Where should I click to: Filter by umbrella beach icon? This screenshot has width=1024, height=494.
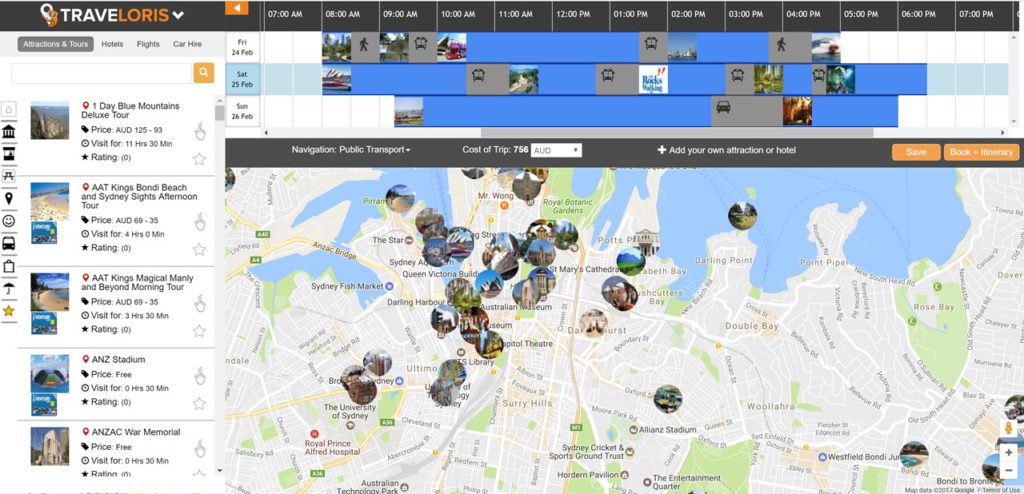[x=8, y=288]
